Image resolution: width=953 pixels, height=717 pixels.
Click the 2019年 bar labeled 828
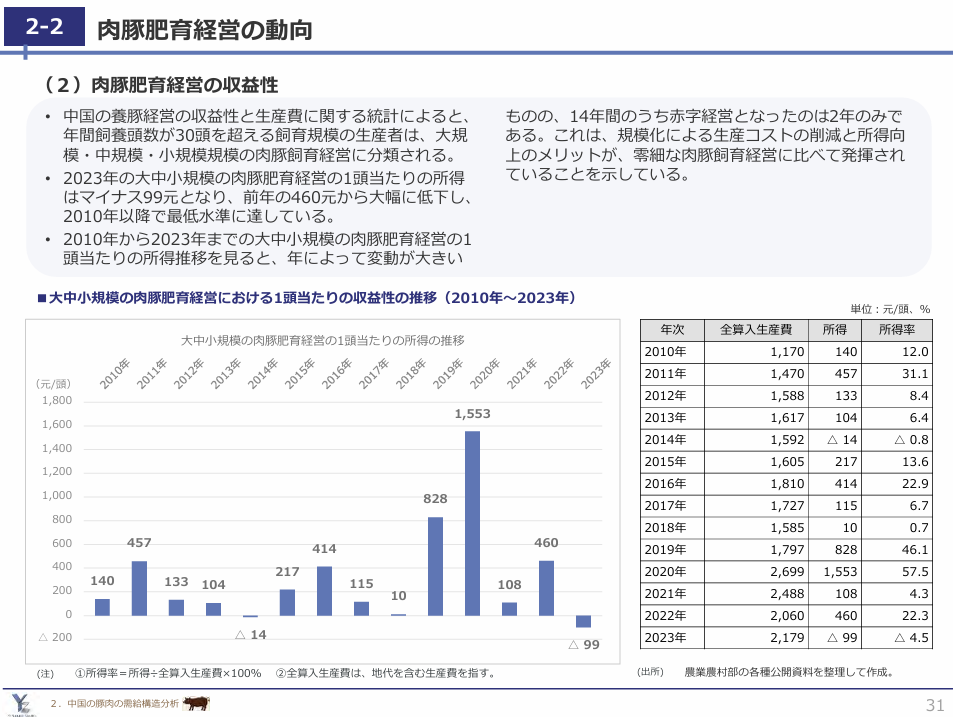435,566
